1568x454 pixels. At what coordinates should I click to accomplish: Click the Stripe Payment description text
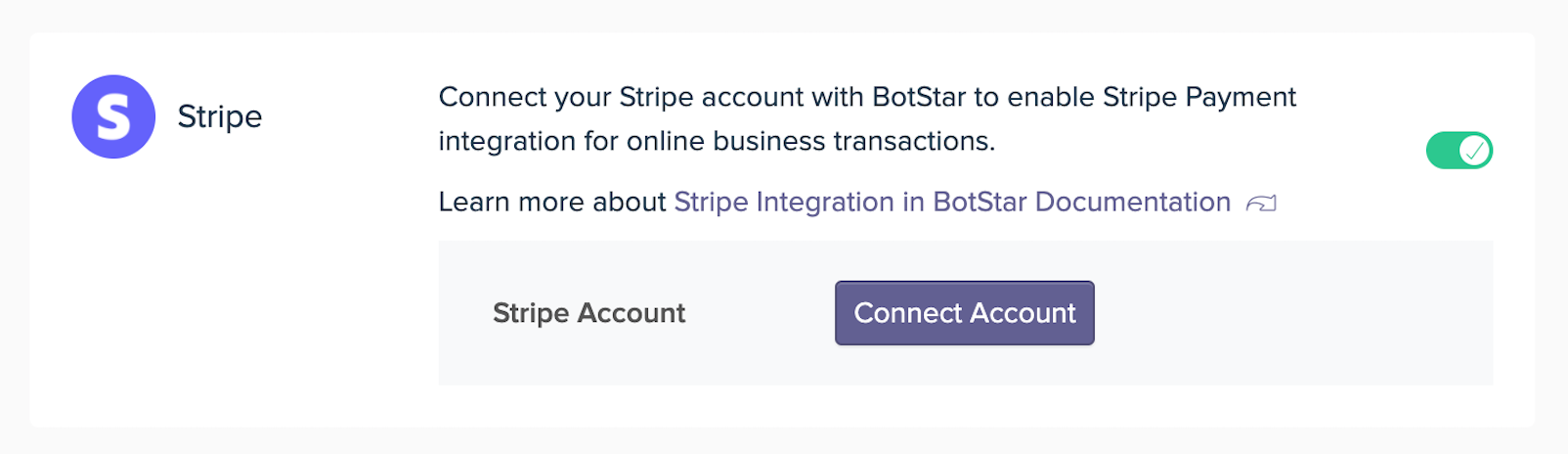click(867, 118)
